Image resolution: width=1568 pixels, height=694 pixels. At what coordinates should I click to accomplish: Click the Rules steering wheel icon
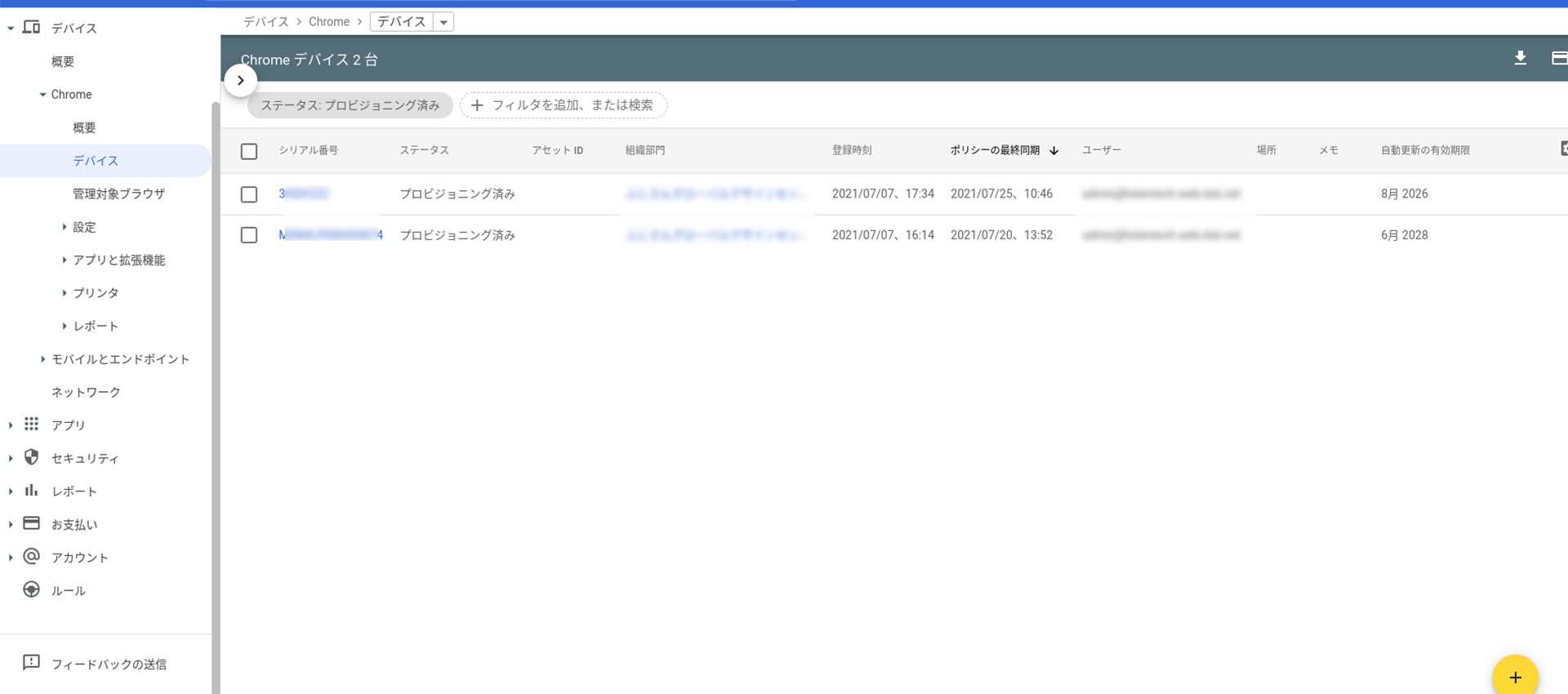pos(31,589)
